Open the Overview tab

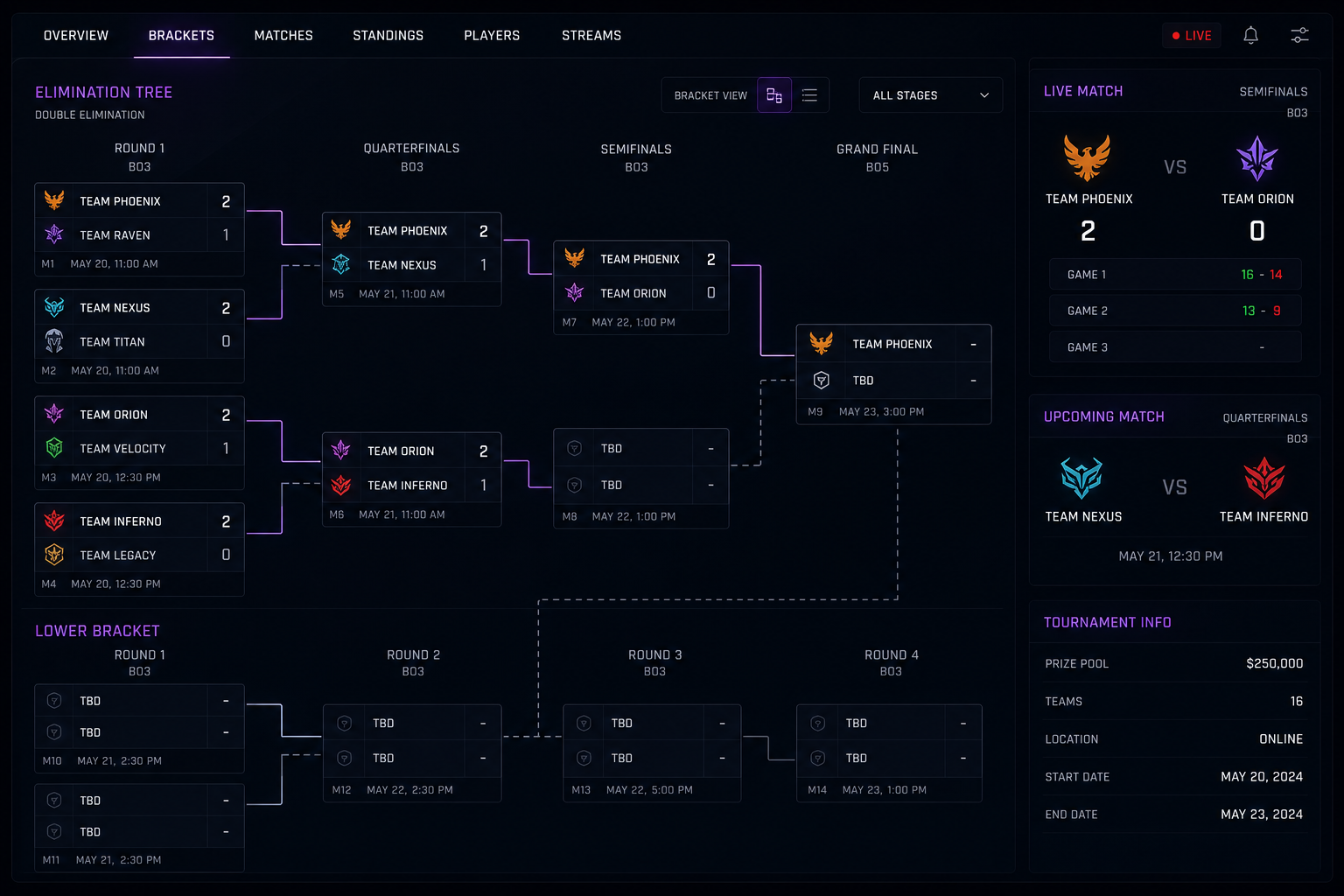click(76, 36)
